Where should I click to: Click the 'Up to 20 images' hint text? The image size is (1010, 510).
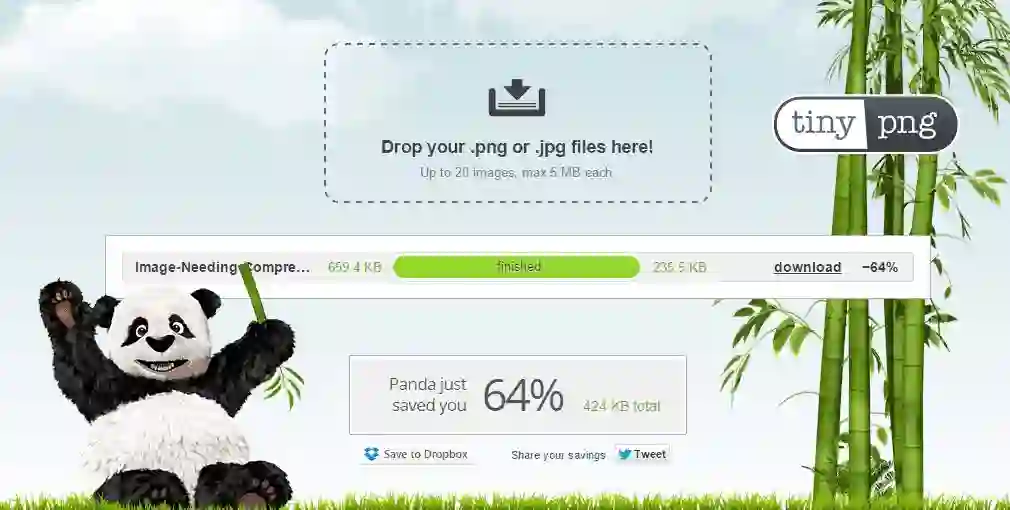tap(516, 173)
